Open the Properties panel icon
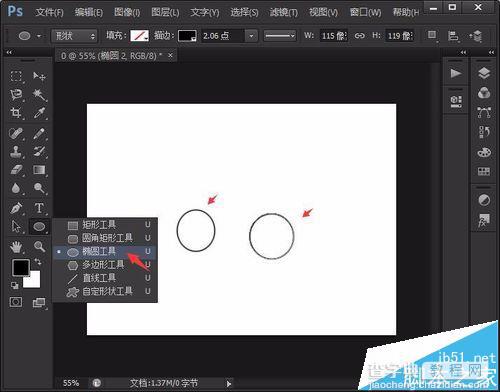The image size is (500, 392). click(456, 101)
